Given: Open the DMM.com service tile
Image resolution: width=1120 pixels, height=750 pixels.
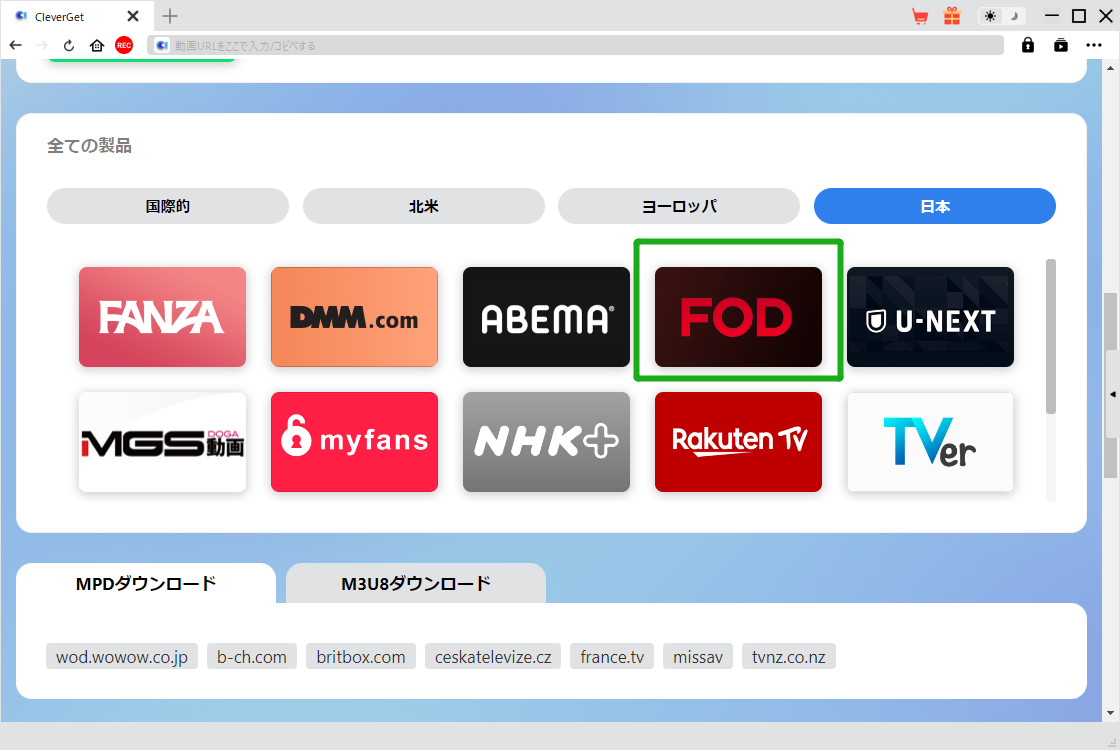Looking at the screenshot, I should click(354, 317).
